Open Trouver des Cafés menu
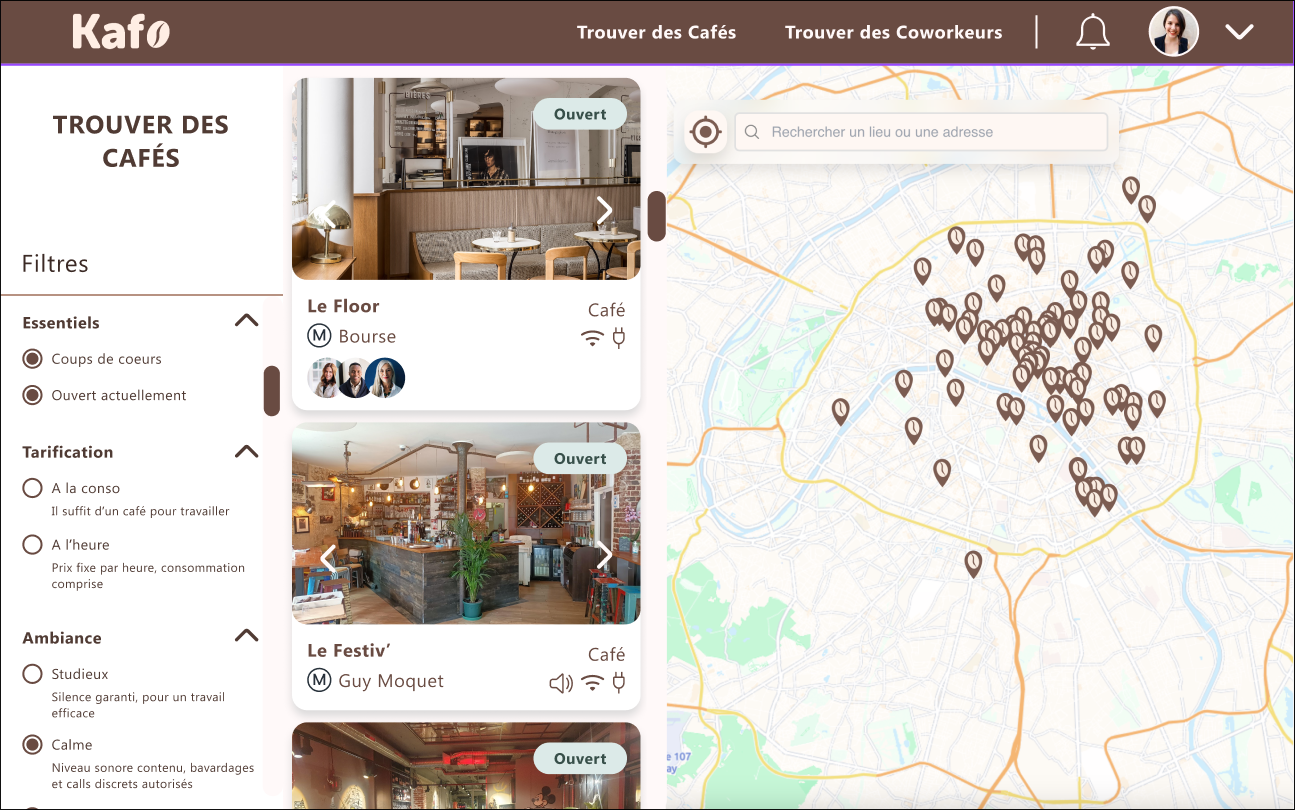This screenshot has width=1295, height=810. tap(656, 32)
